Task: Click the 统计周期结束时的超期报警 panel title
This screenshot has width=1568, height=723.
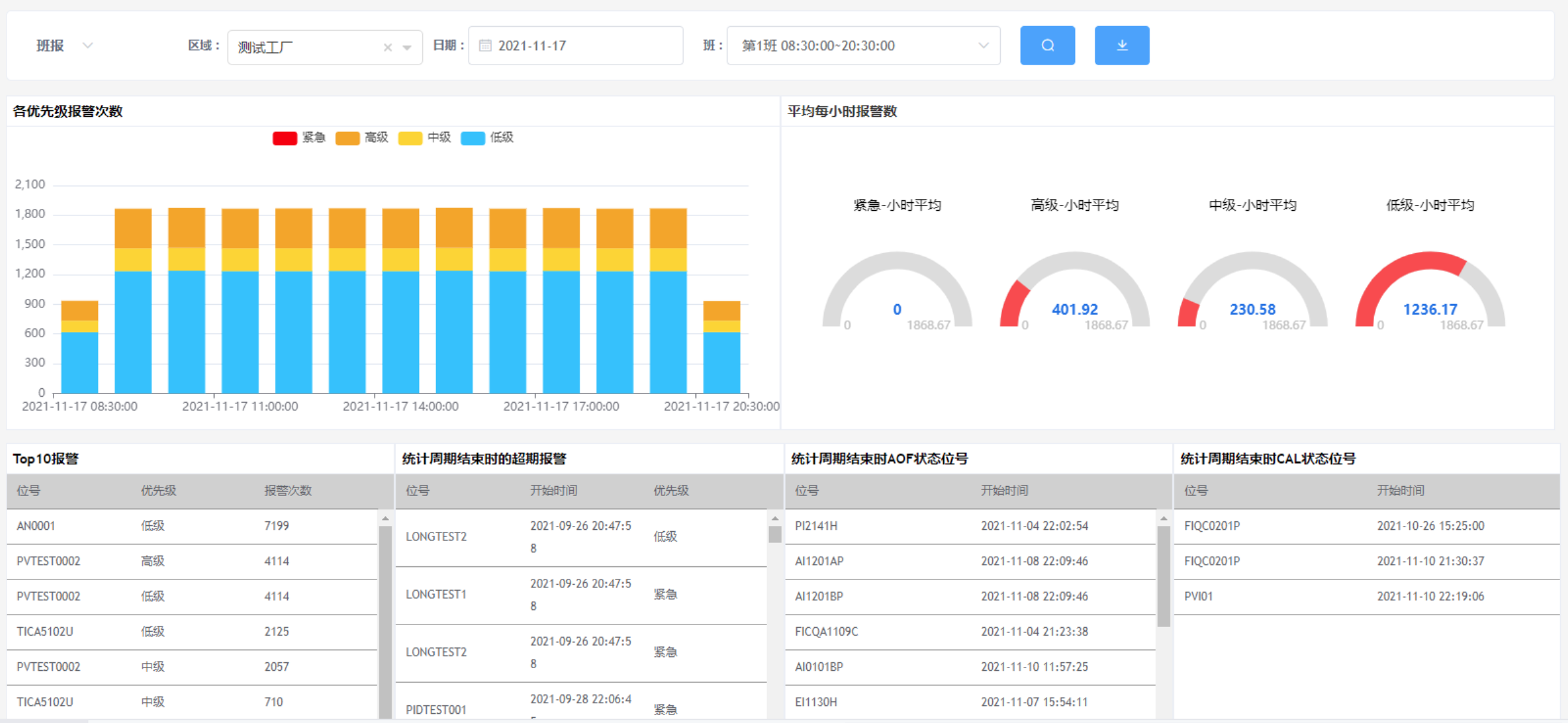Action: tap(484, 459)
